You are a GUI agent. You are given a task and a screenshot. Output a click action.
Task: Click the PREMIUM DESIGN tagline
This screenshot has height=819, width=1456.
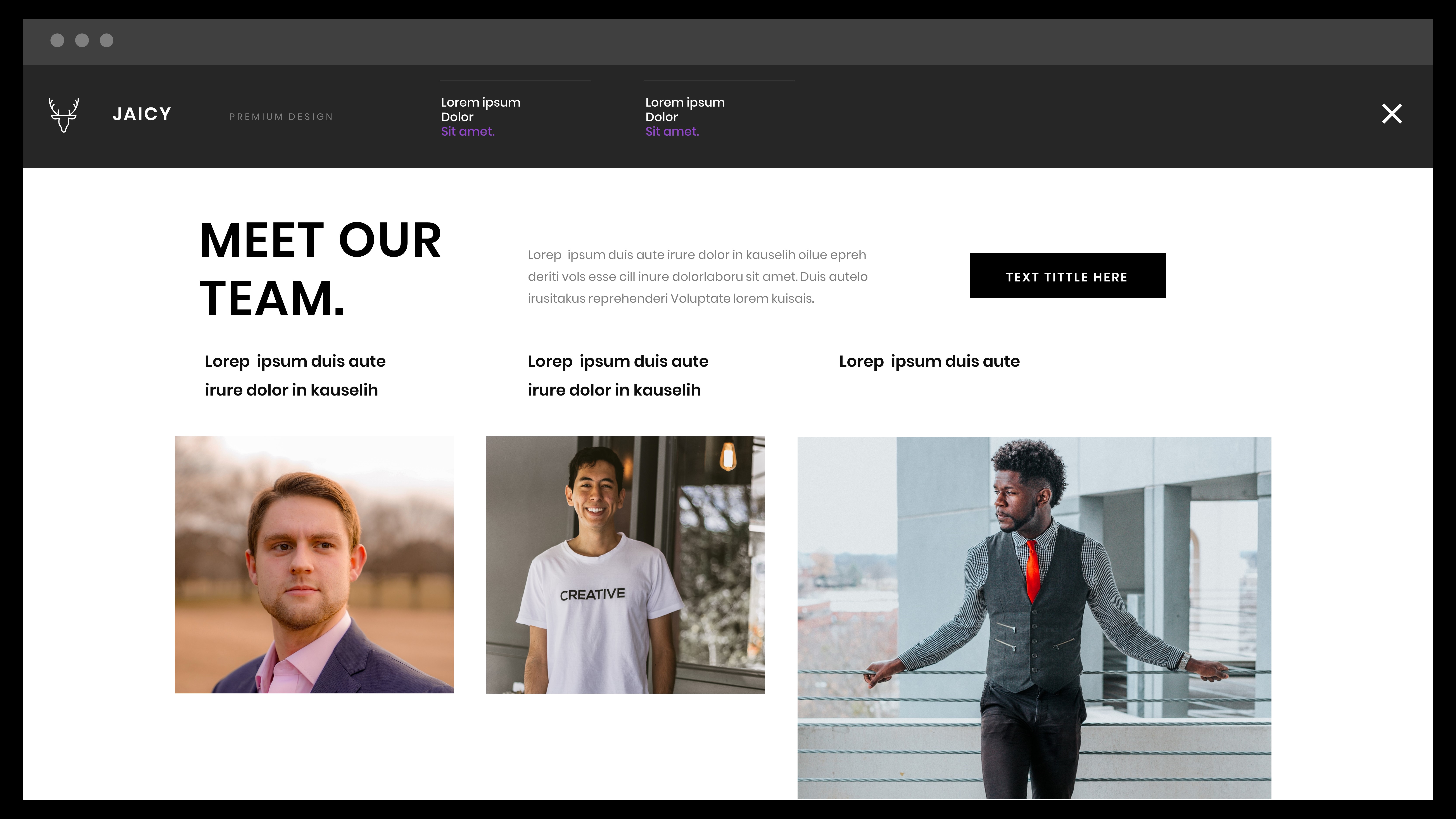[281, 116]
